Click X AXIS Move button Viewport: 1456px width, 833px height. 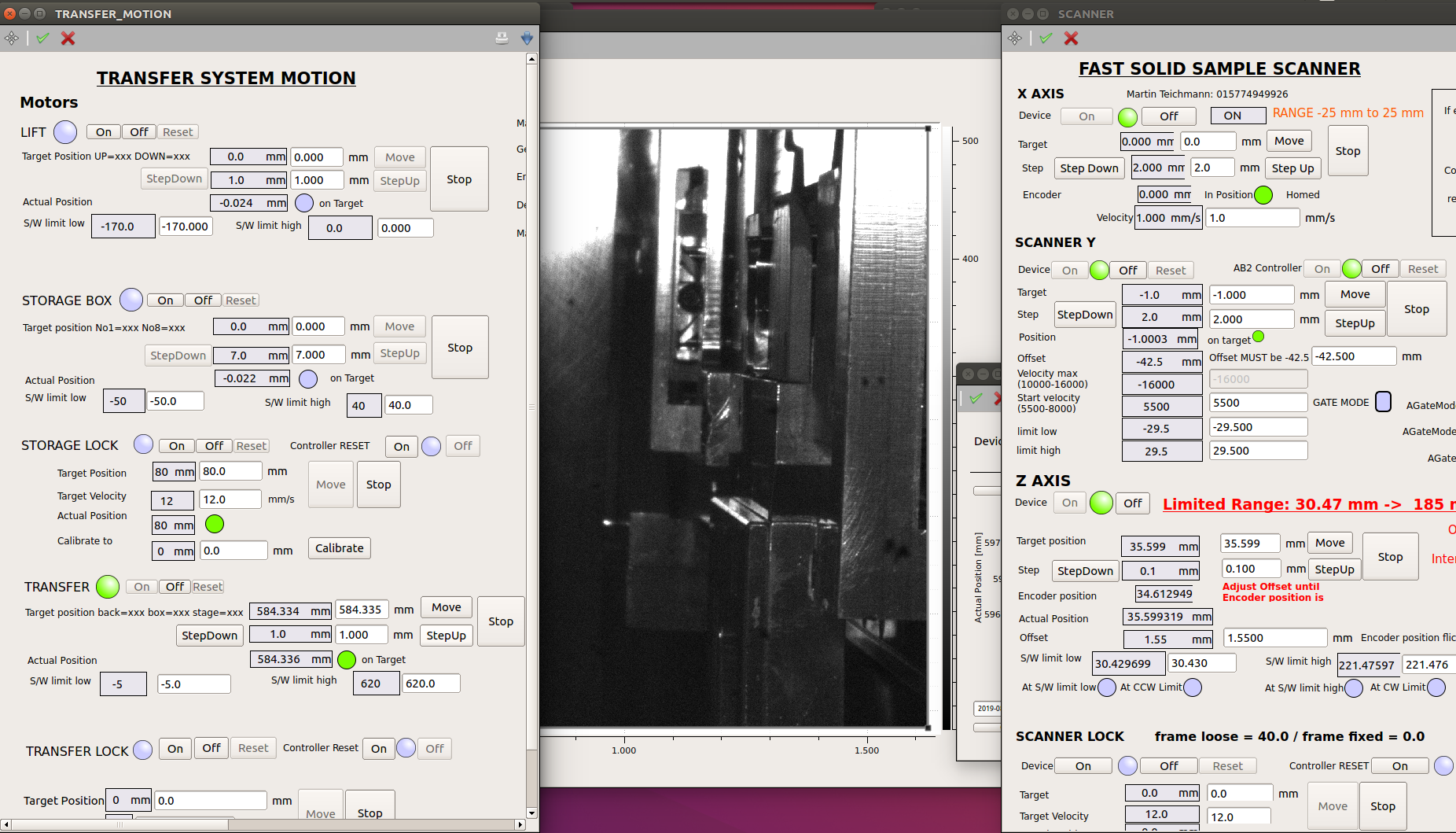click(1289, 141)
